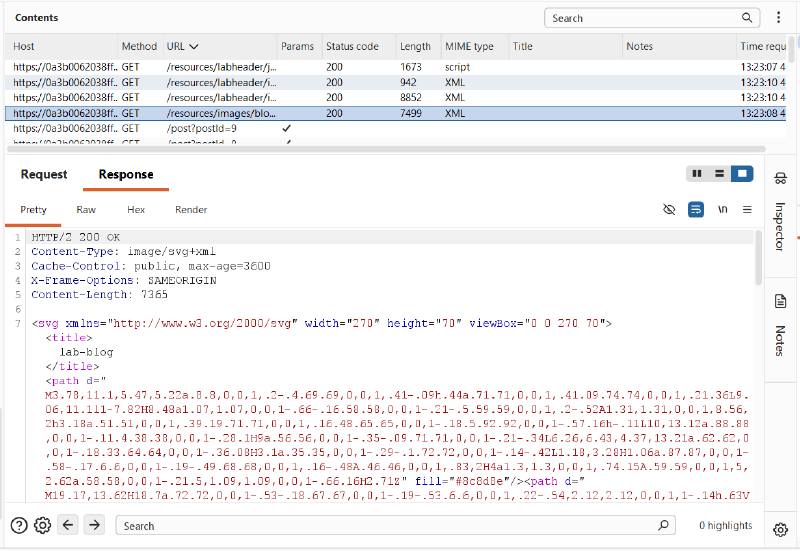Sort table by the Length column header

[418, 46]
